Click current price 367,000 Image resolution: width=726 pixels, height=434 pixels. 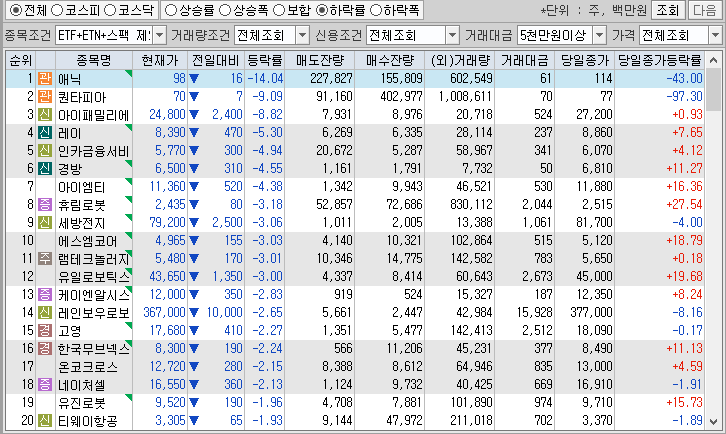164,312
